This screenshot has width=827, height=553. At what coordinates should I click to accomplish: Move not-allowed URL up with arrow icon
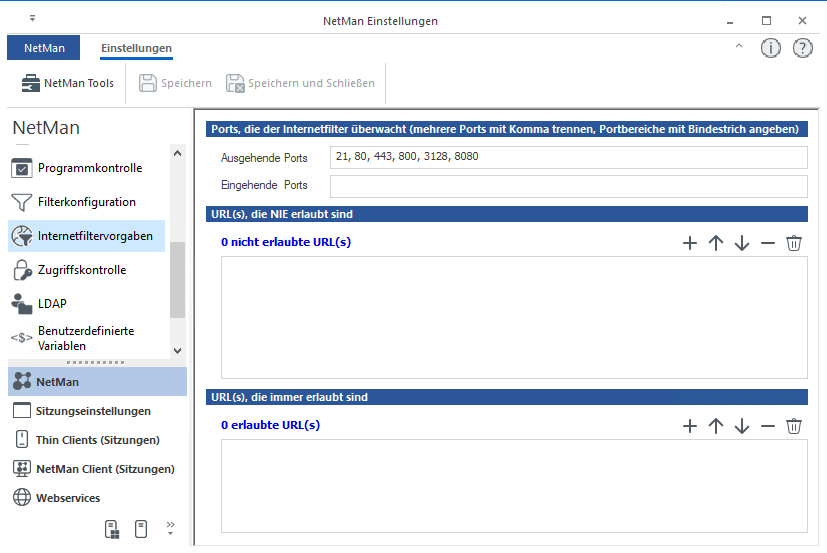tap(715, 243)
